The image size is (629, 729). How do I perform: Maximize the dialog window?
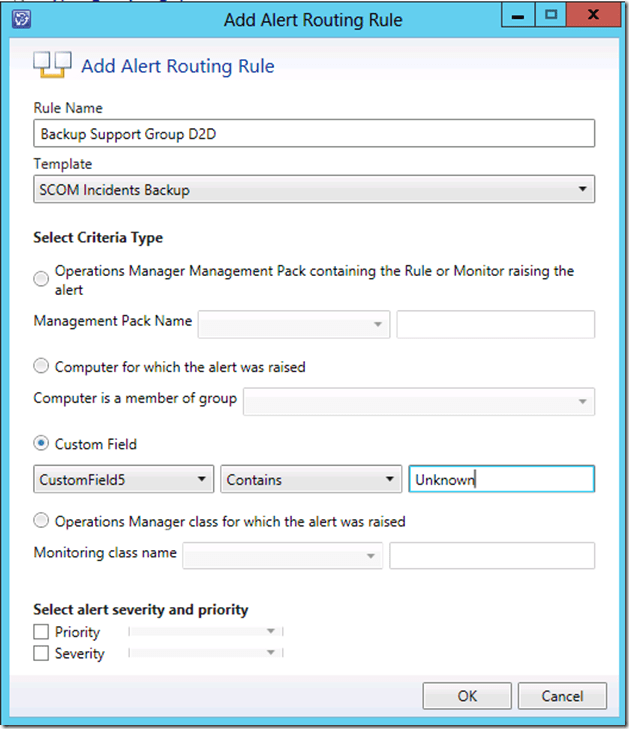point(551,16)
